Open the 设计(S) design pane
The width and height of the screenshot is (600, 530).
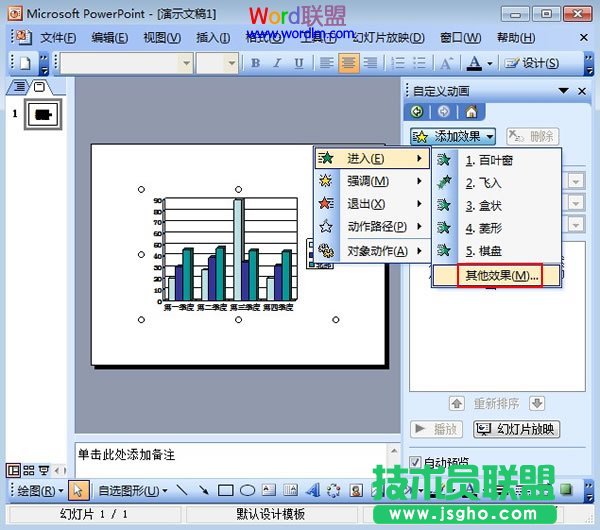532,63
